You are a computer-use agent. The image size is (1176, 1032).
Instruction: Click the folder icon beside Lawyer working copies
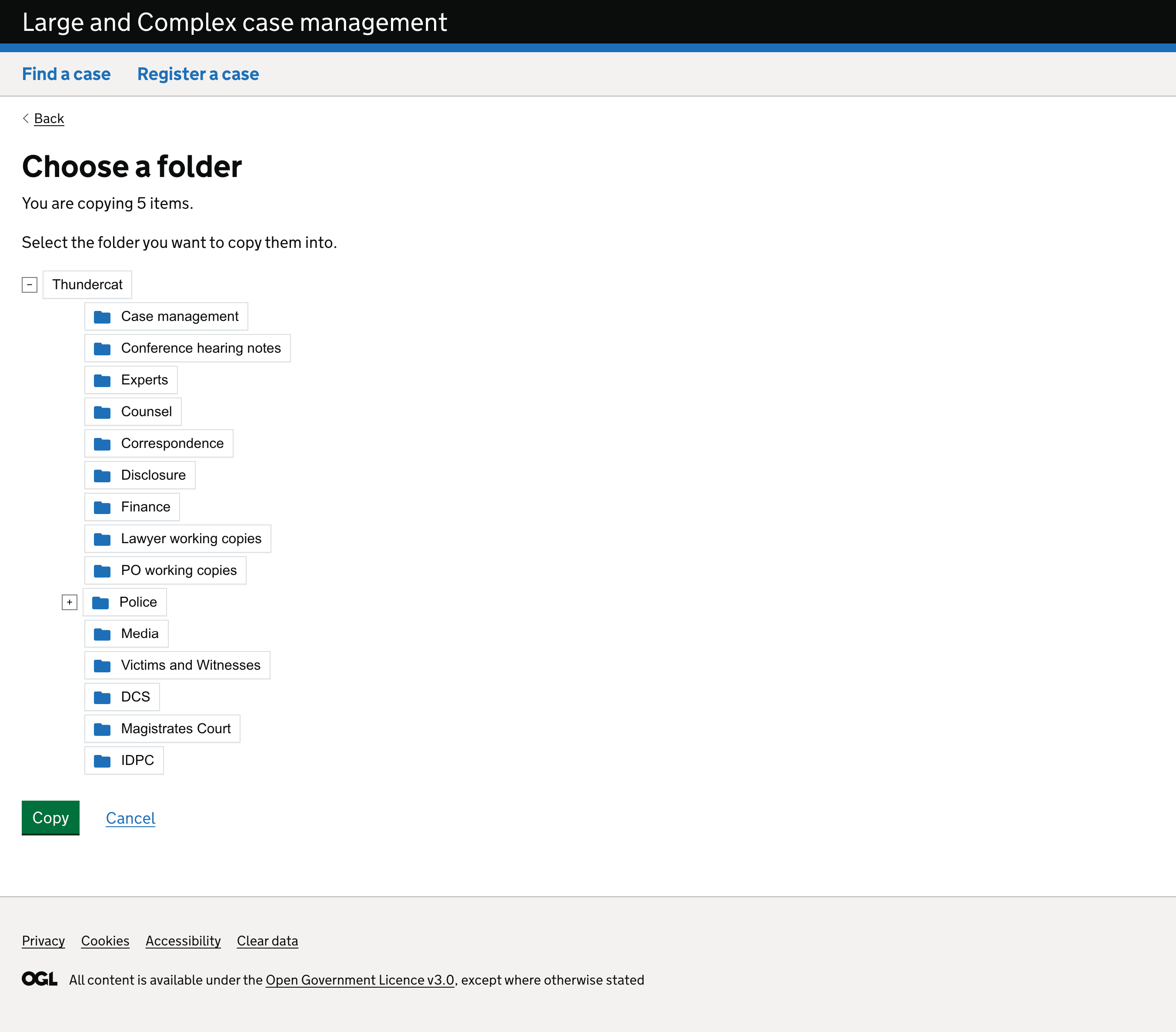click(102, 539)
